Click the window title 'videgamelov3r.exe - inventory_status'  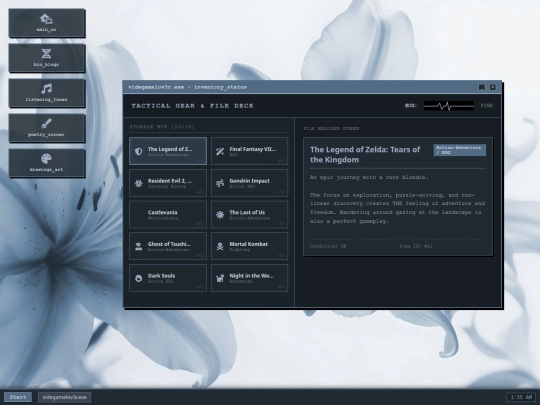point(187,87)
